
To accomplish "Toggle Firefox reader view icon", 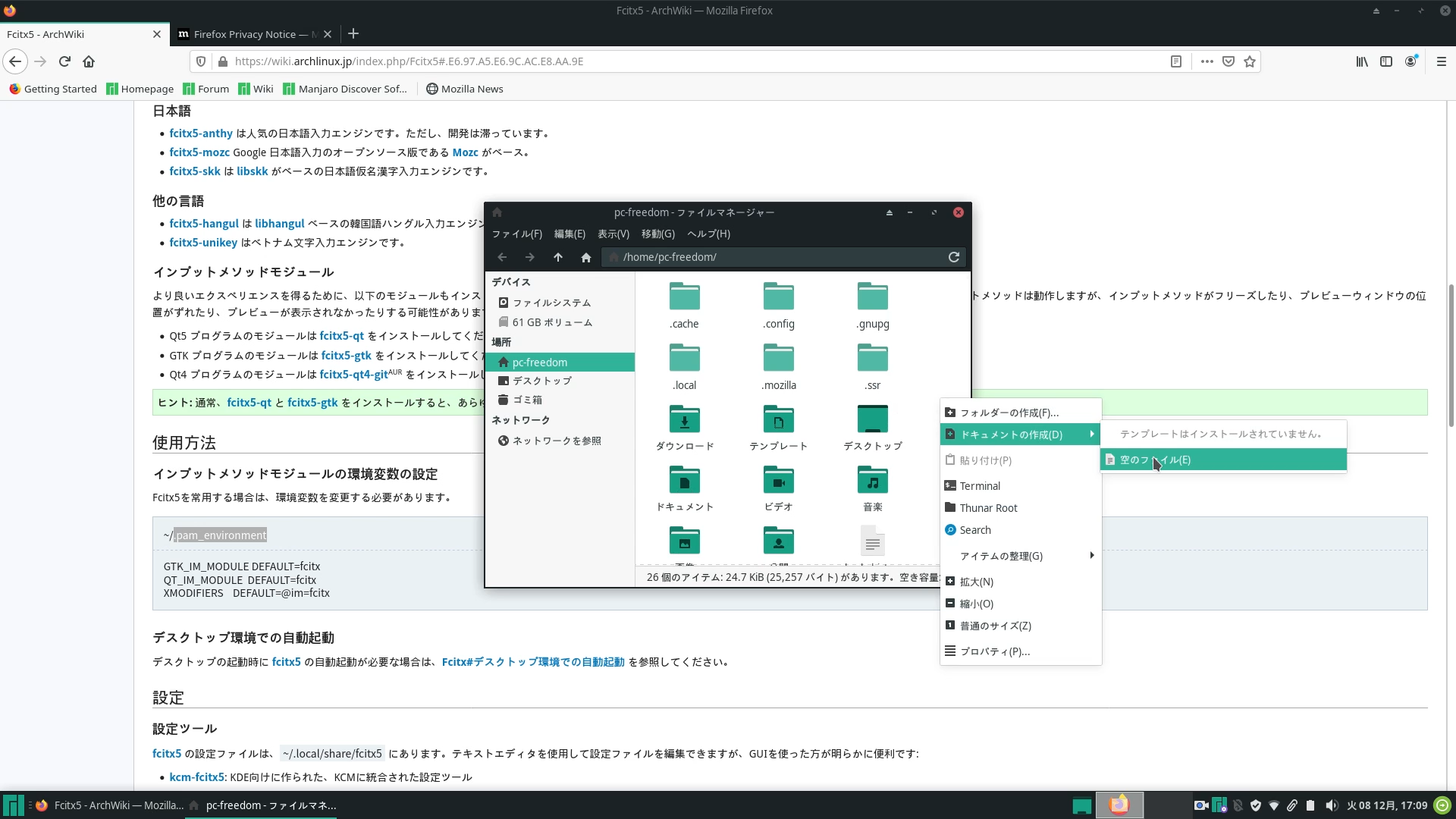I will [1176, 61].
